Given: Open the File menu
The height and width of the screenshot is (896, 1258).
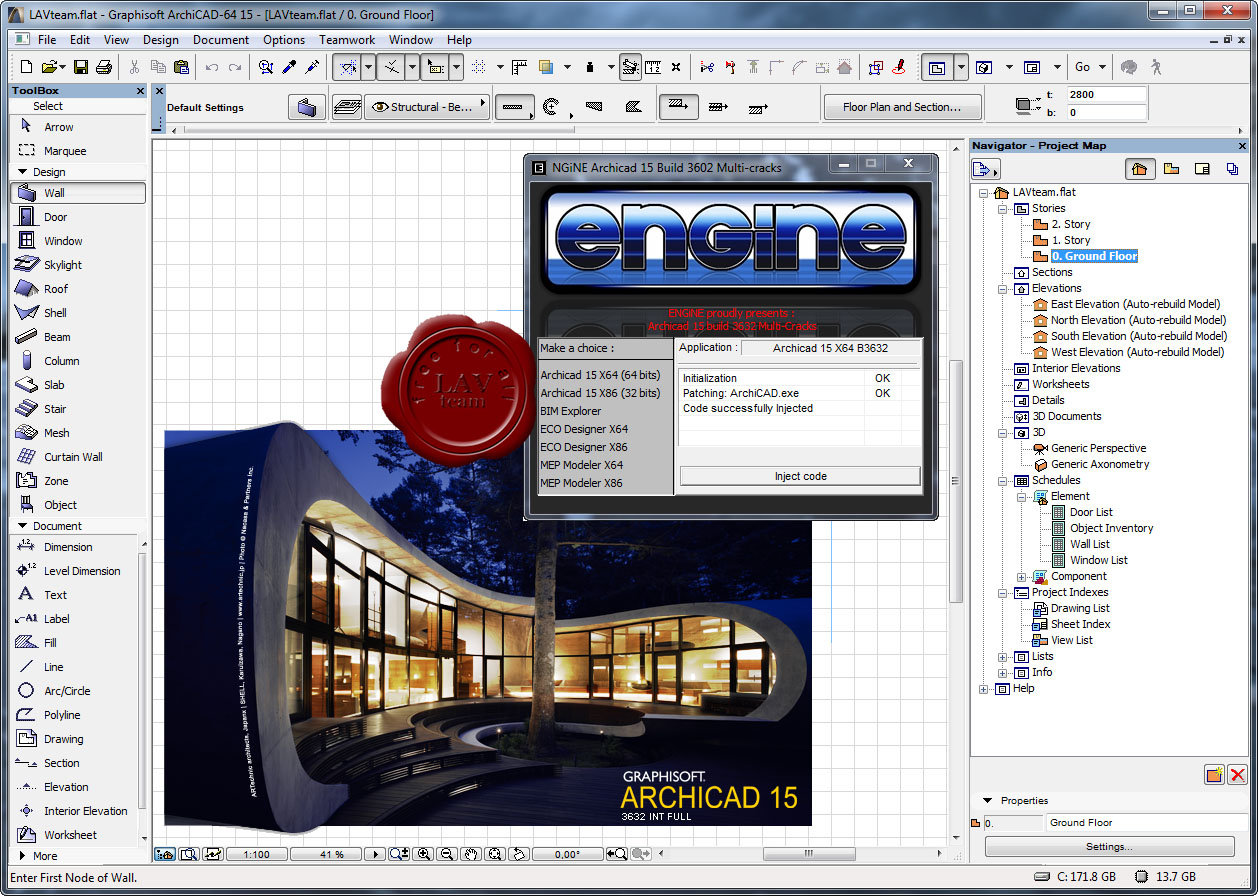Looking at the screenshot, I should click(x=47, y=40).
